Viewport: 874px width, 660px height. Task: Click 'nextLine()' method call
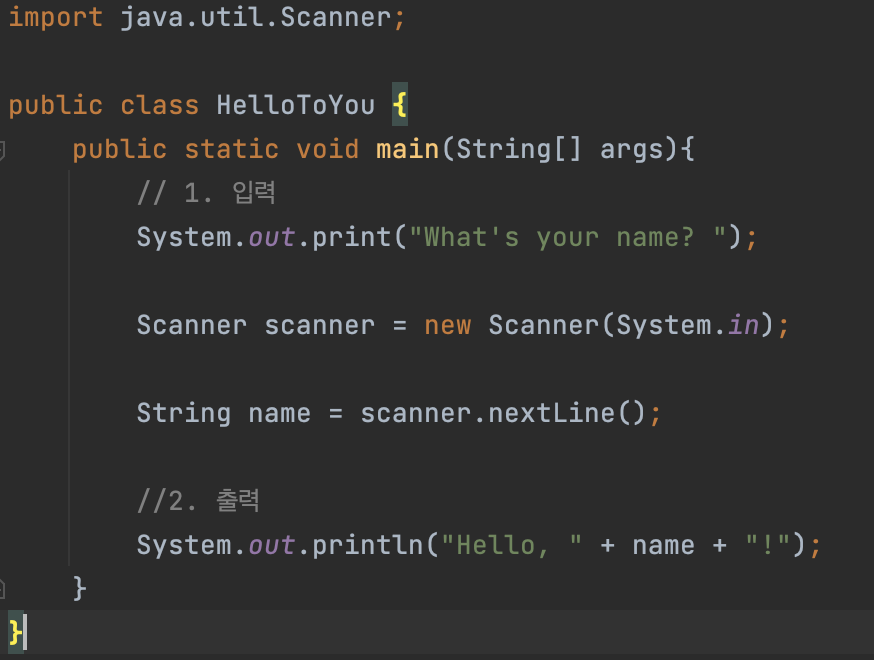tap(567, 413)
